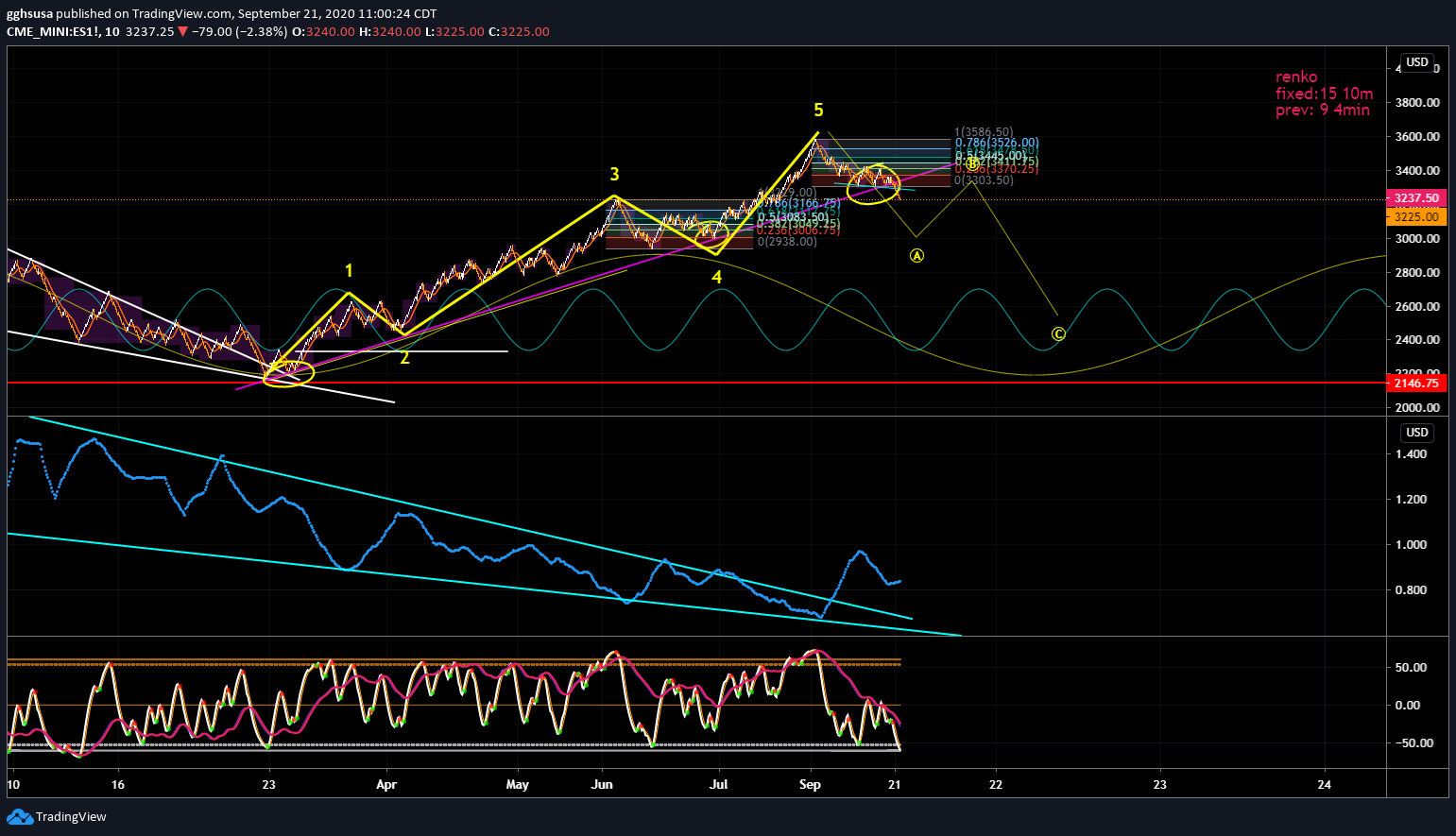Click the 'Sep' label on the time axis
This screenshot has height=836, width=1456.
click(x=810, y=784)
